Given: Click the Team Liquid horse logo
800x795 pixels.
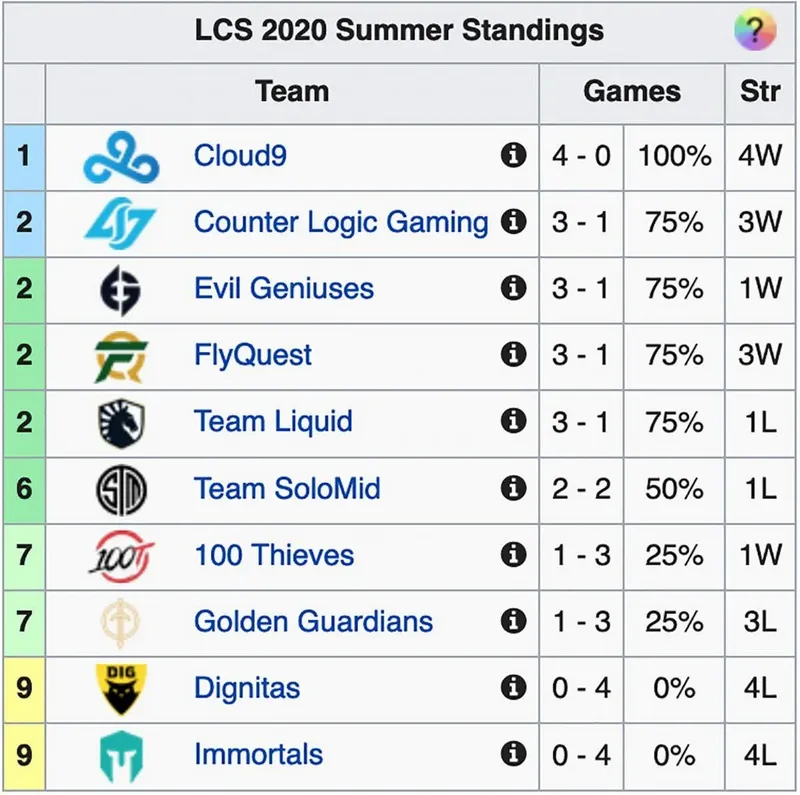Looking at the screenshot, I should [121, 422].
